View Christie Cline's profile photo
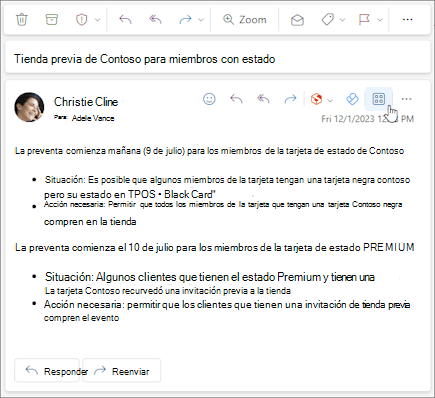The width and height of the screenshot is (435, 398). (29, 107)
